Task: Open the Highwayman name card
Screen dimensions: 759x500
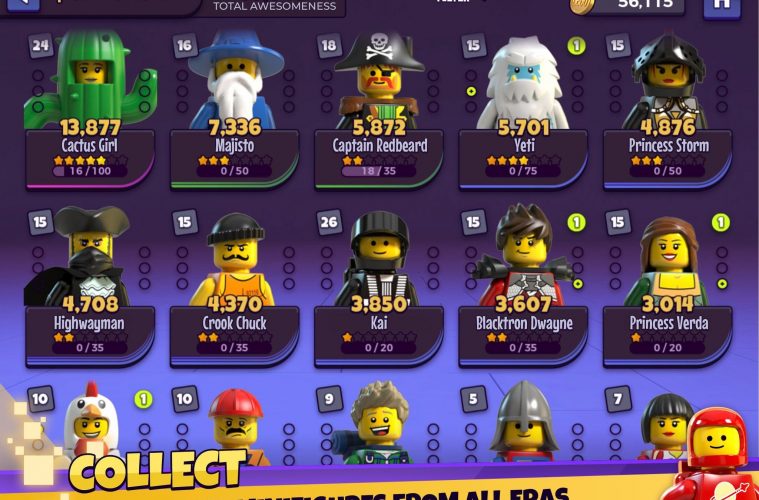Action: pyautogui.click(x=90, y=336)
